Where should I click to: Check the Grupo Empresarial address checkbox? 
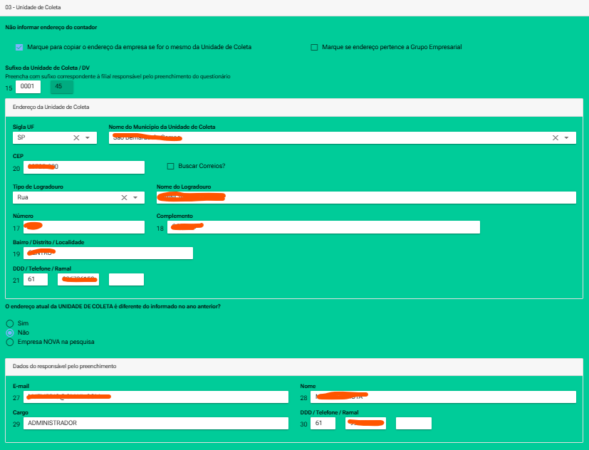(314, 47)
